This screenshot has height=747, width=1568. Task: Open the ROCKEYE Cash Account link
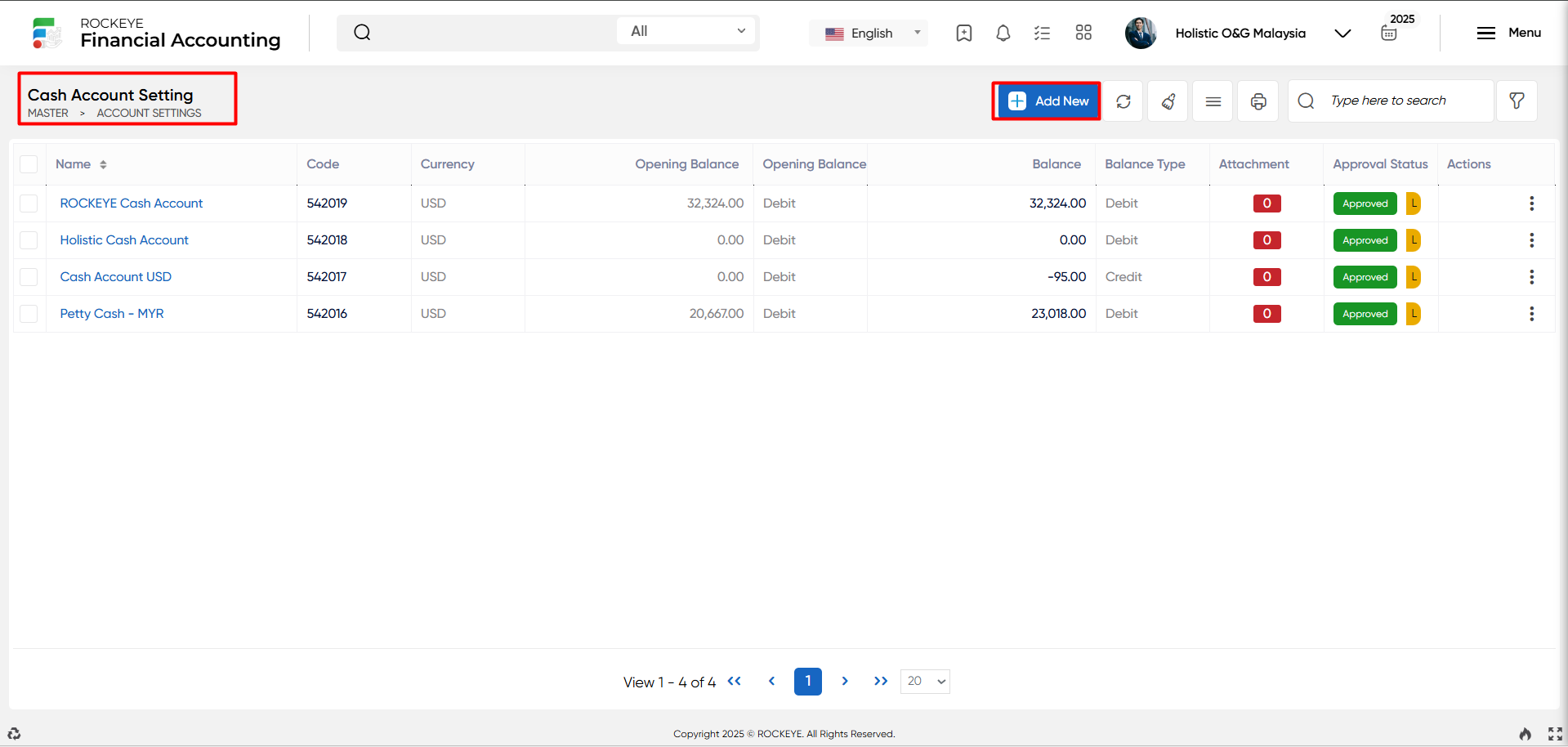pyautogui.click(x=132, y=204)
